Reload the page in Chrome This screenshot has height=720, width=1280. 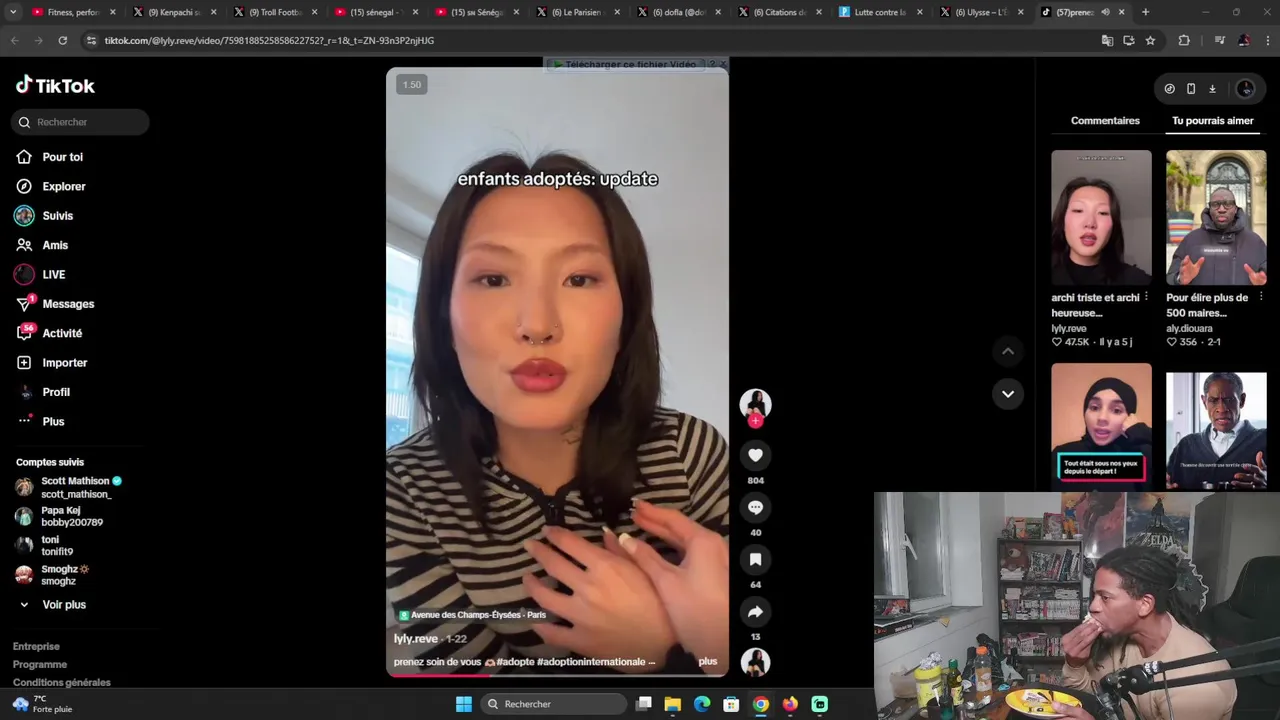(x=62, y=40)
